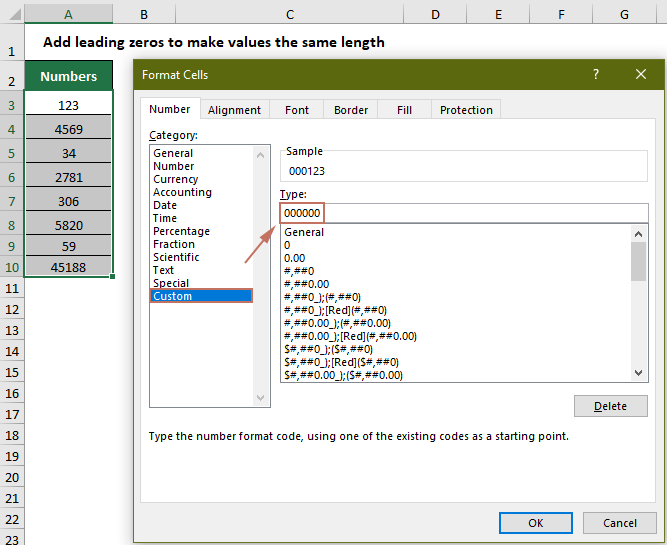Click the Type list scrollbar thumb
Image resolution: width=667 pixels, height=545 pixels.
click(x=638, y=261)
